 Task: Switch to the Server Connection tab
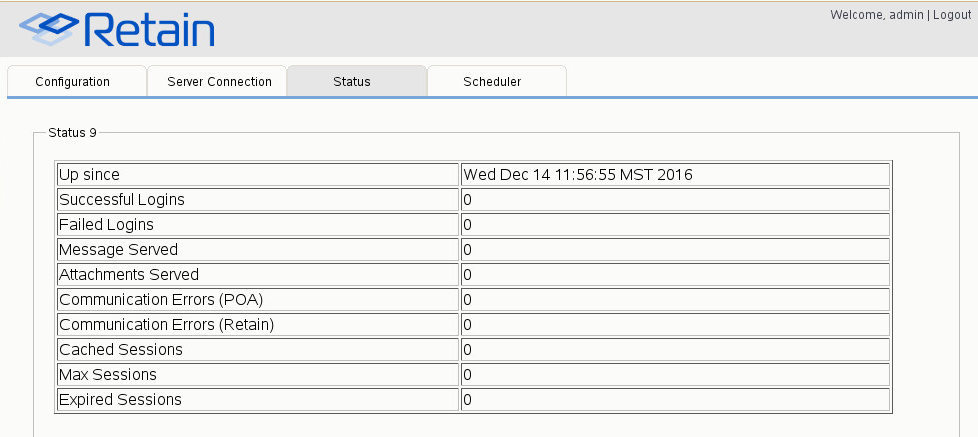(219, 82)
